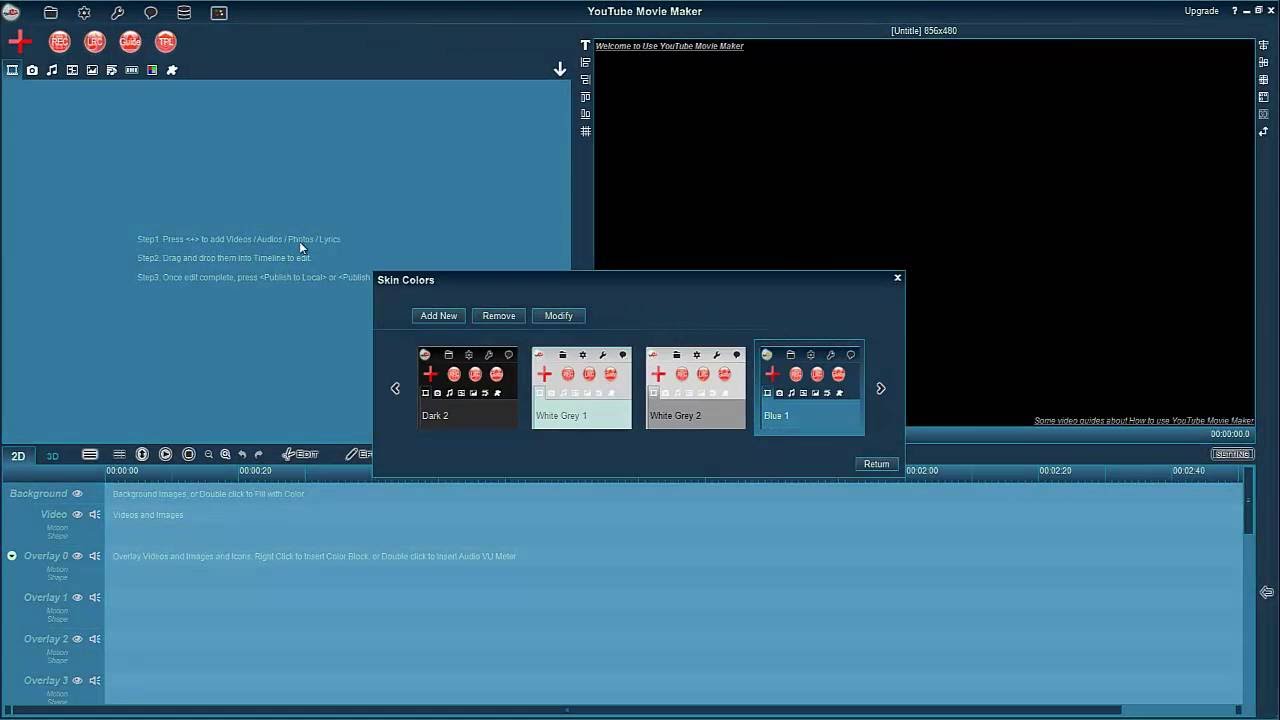Toggle visibility eye of Overlay 0 track
This screenshot has height=720, width=1280.
[77, 556]
